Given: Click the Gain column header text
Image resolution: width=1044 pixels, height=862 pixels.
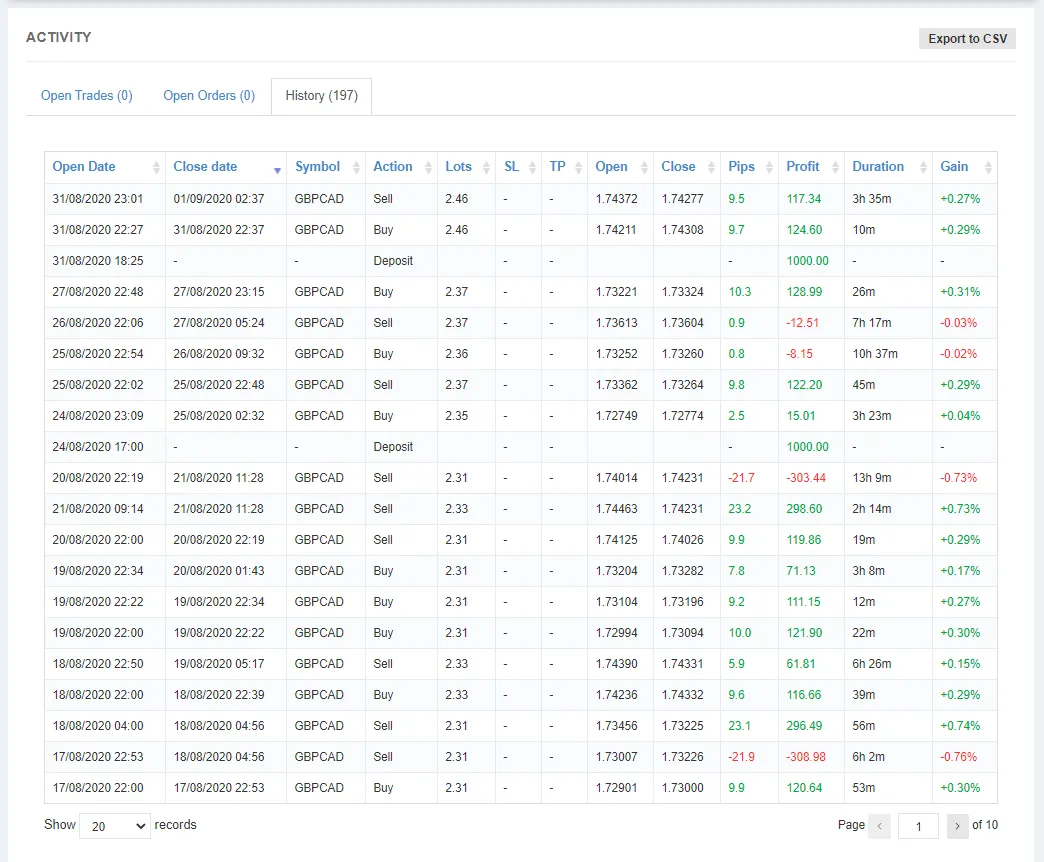Looking at the screenshot, I should pos(954,166).
